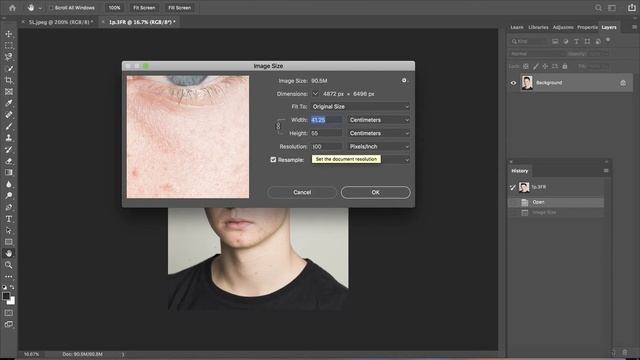Viewport: 640px width, 360px height.
Task: Filter layers by pixel layer icon
Action: 555,41
